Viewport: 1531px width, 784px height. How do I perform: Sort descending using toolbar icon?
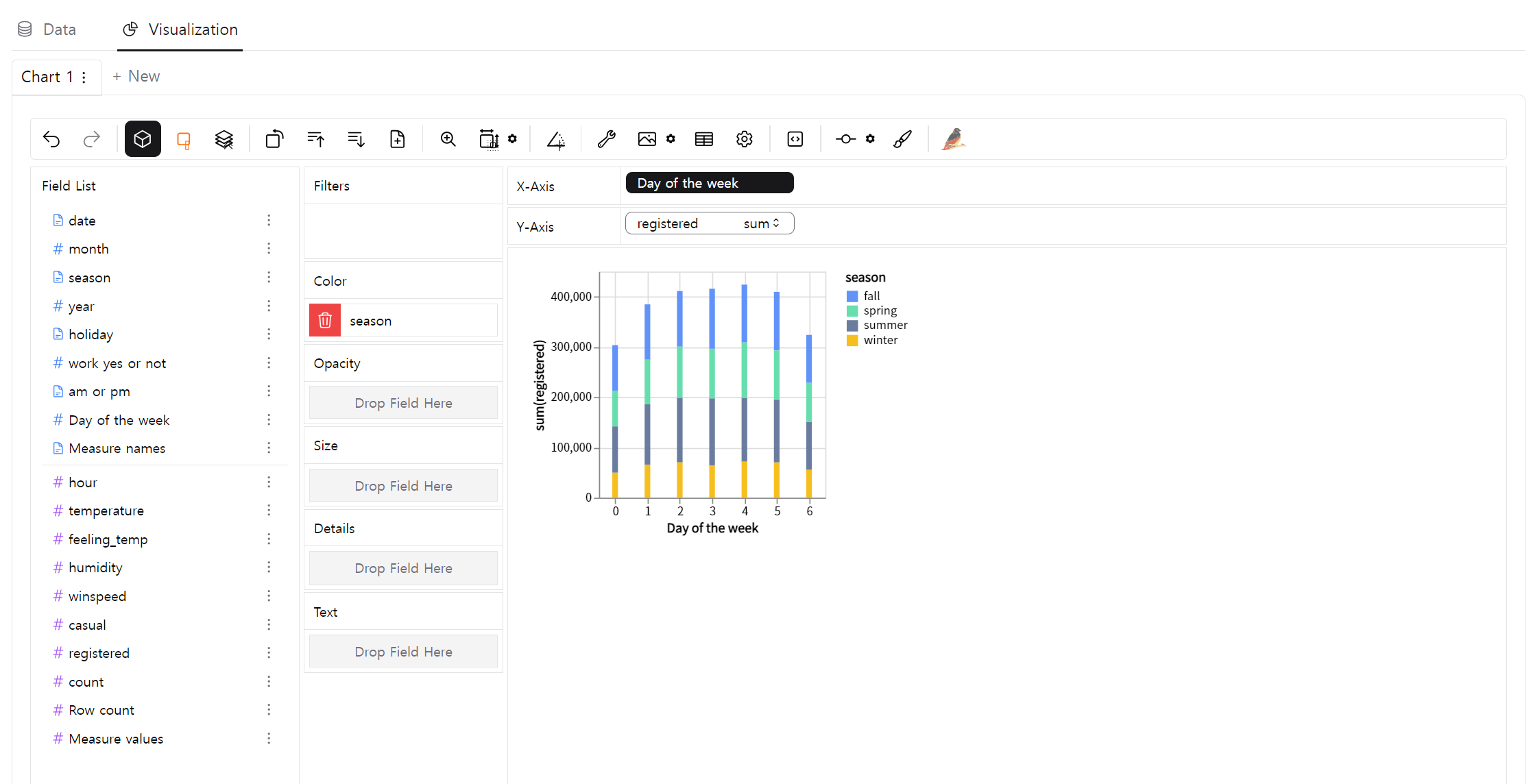pyautogui.click(x=356, y=139)
